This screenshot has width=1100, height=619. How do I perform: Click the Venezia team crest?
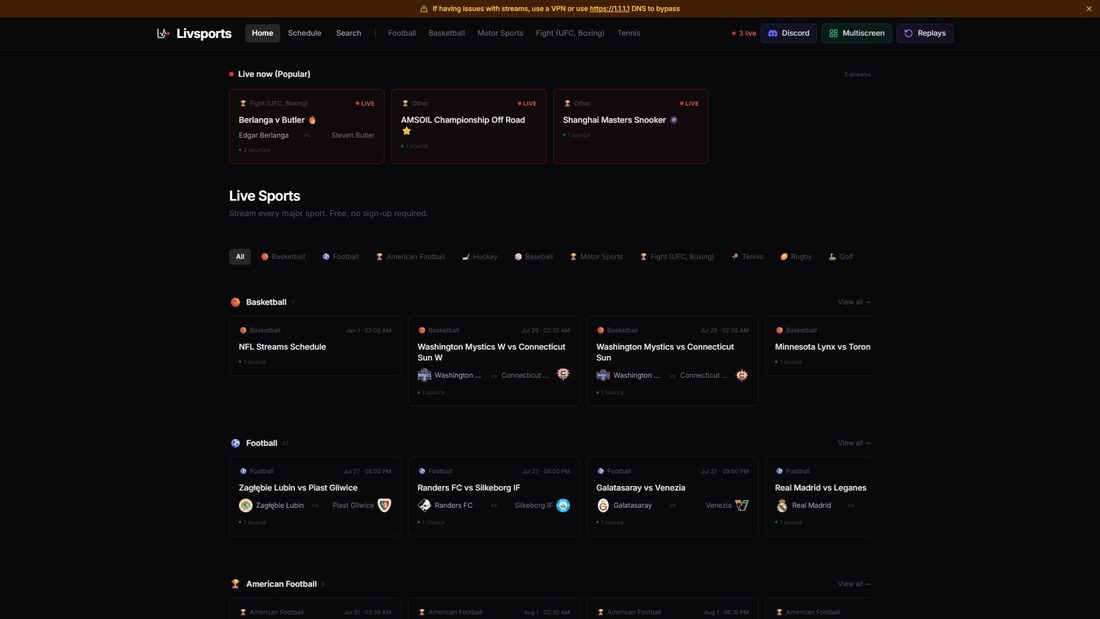pos(742,505)
